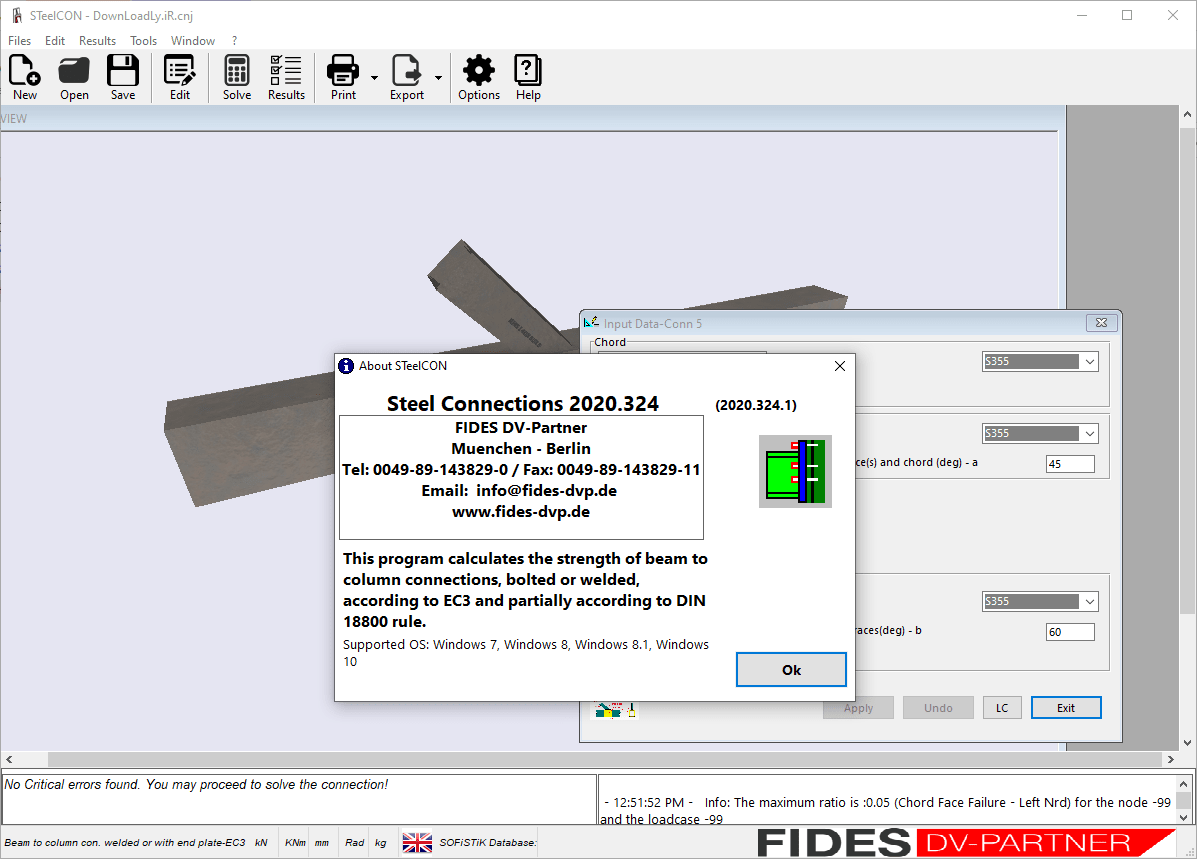This screenshot has width=1197, height=859.
Task: Click the email info@fides-dvp.de text
Action: 546,490
